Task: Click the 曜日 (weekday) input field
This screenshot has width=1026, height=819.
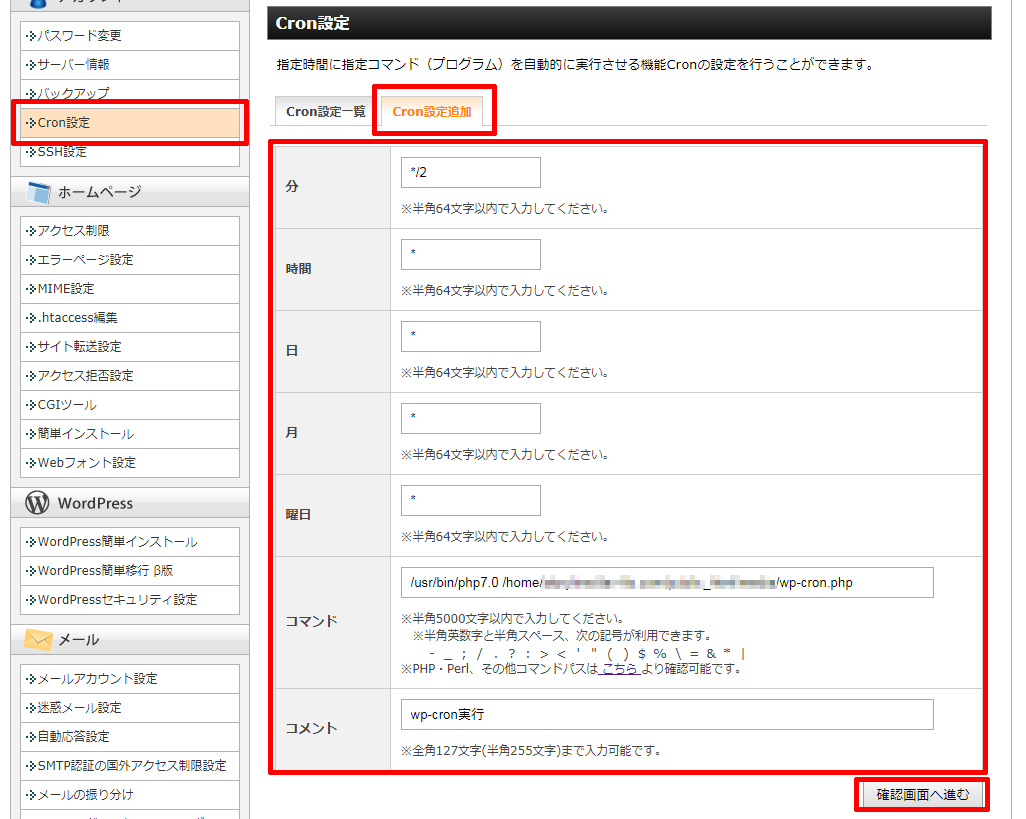Action: pos(470,500)
